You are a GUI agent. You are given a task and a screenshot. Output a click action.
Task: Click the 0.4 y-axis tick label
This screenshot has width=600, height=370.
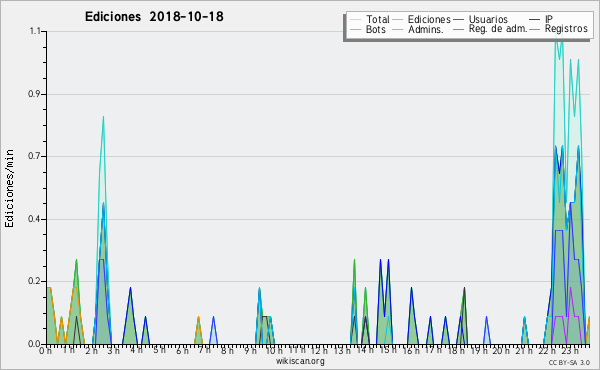tap(34, 219)
